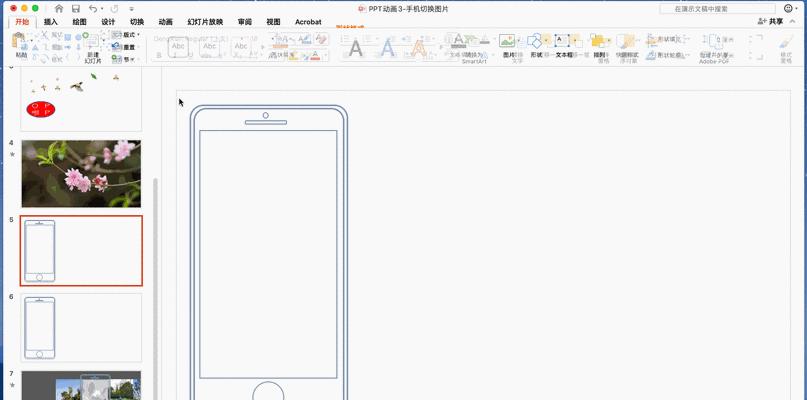This screenshot has height=400, width=807.
Task: Click the 粘贴 paste icon
Action: tap(19, 40)
